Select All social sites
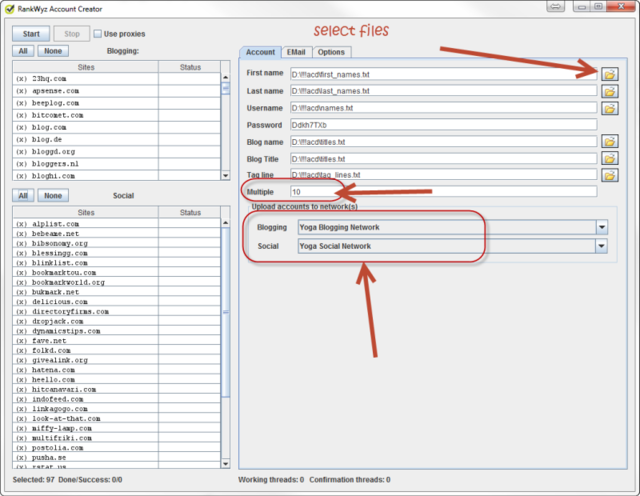This screenshot has height=496, width=640. tap(23, 196)
